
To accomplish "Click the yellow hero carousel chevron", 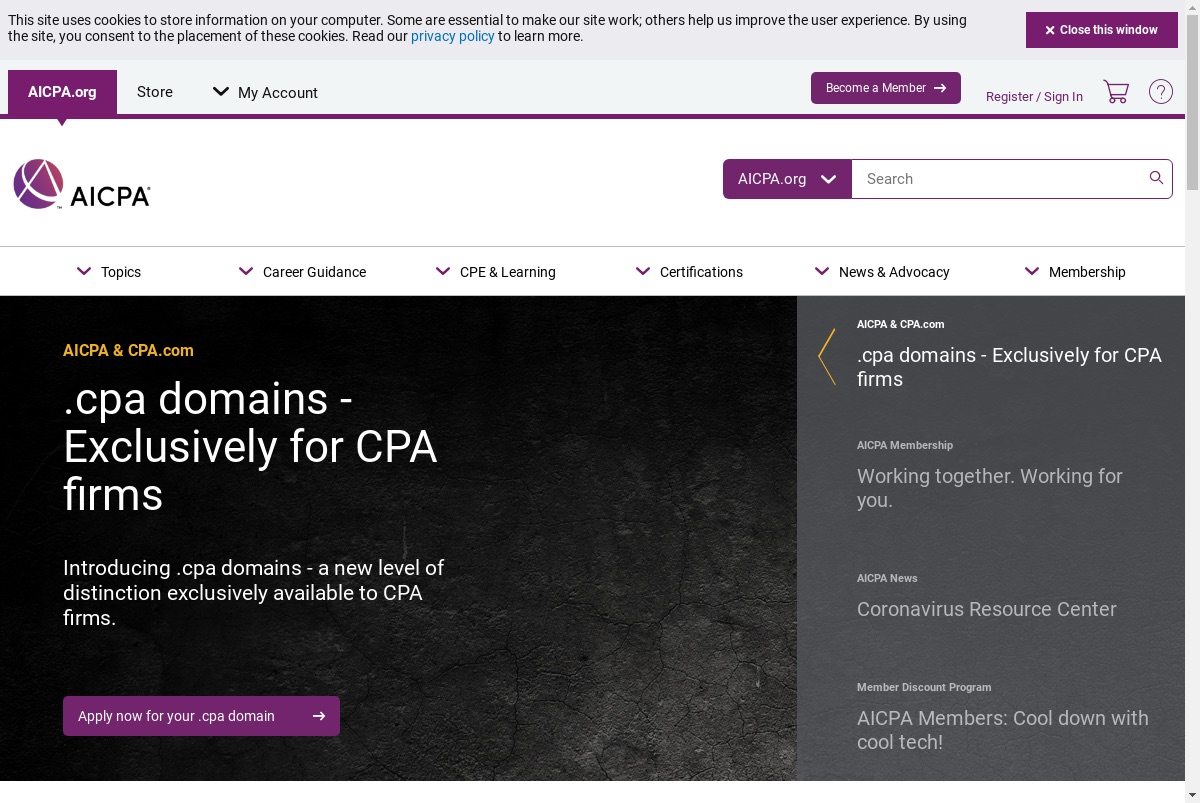I will pos(826,357).
